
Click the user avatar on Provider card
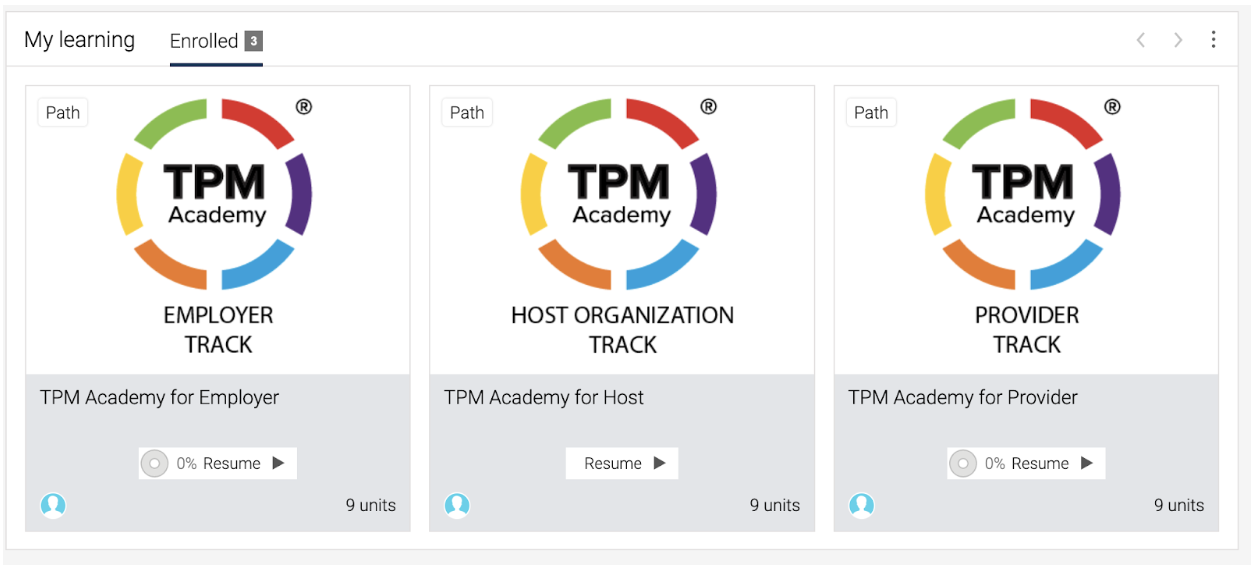861,505
